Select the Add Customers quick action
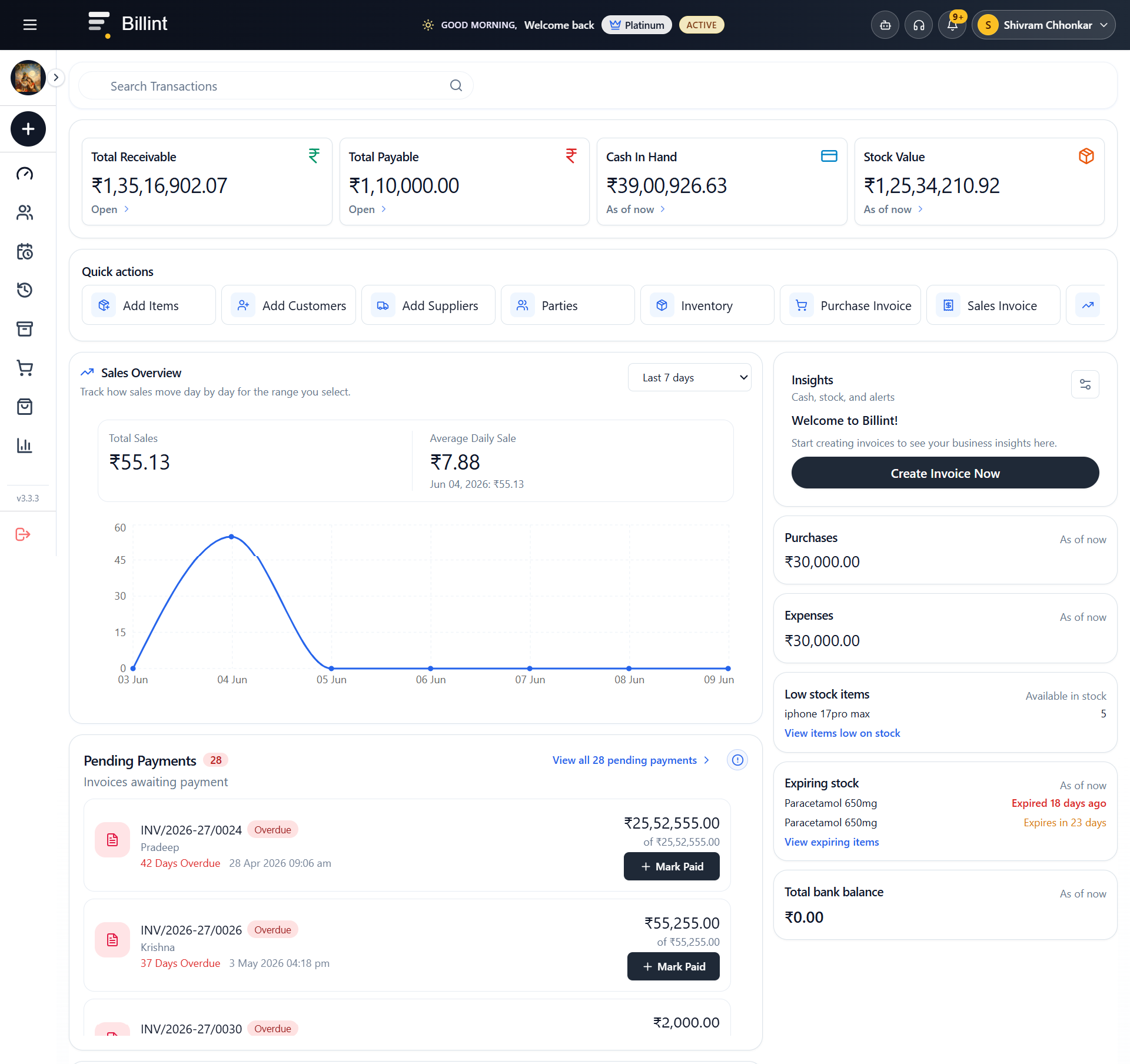1130x1064 pixels. pyautogui.click(x=288, y=305)
